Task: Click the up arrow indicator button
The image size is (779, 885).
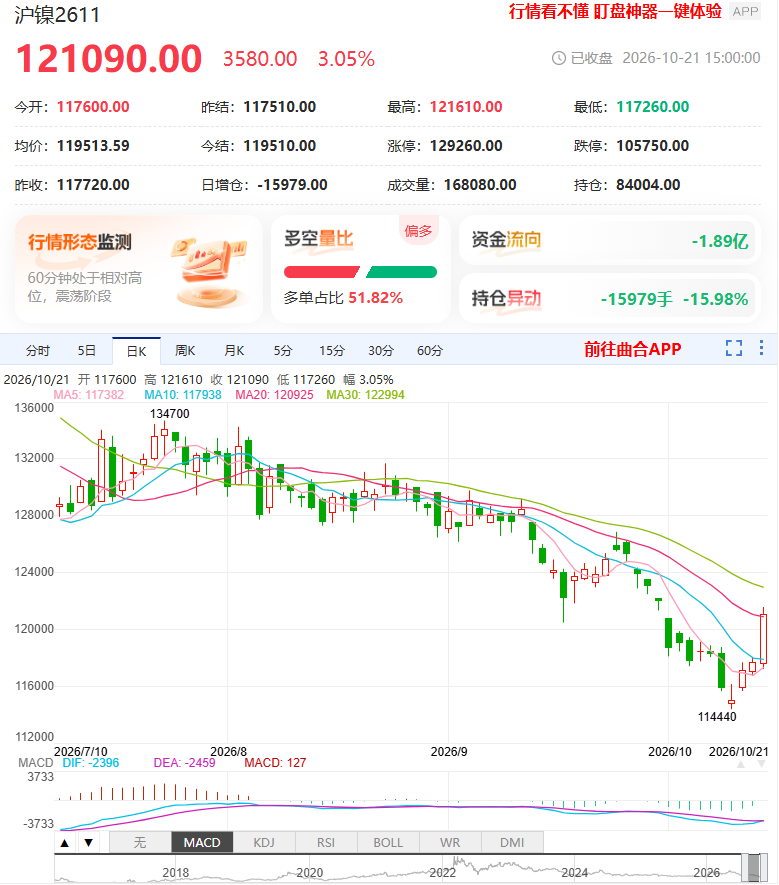Action: tap(65, 843)
